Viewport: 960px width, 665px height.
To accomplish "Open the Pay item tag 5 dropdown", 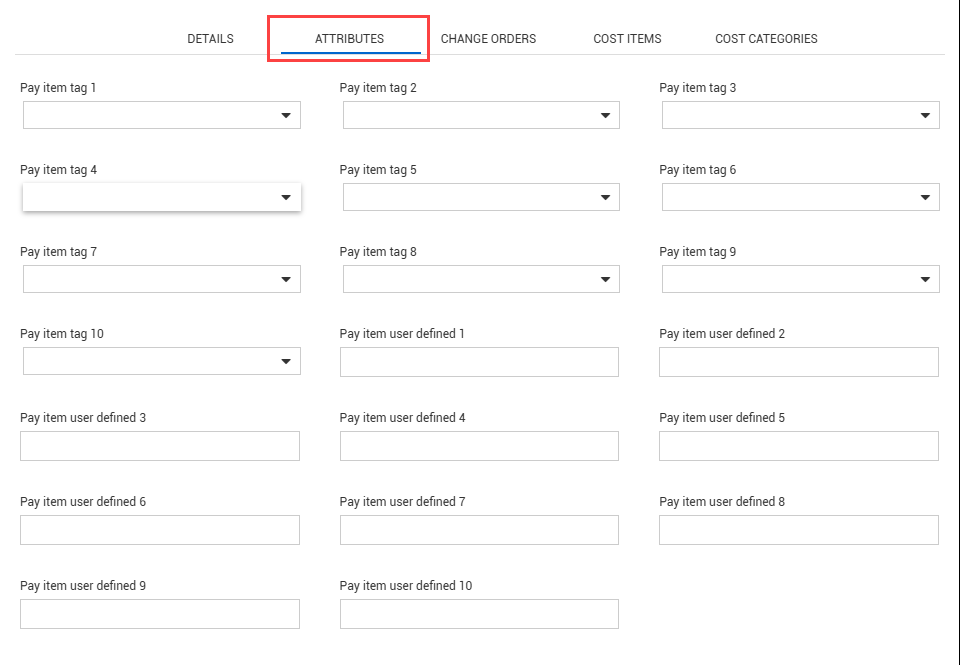I will (481, 197).
